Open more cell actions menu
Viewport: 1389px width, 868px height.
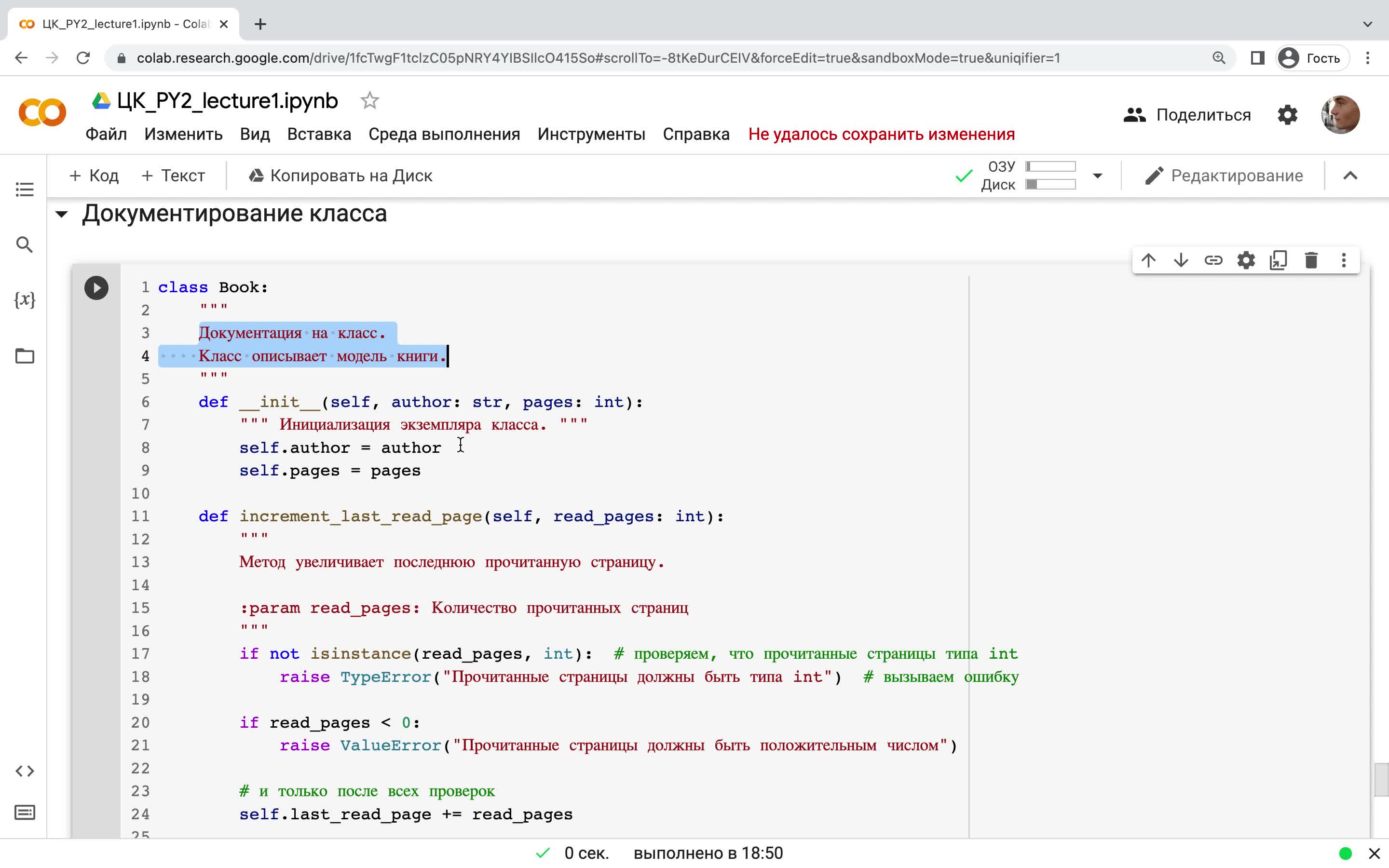(x=1344, y=260)
